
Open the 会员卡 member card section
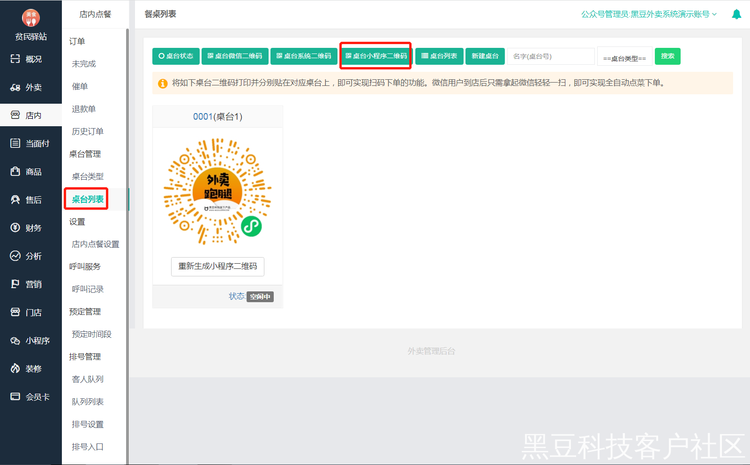[31, 397]
